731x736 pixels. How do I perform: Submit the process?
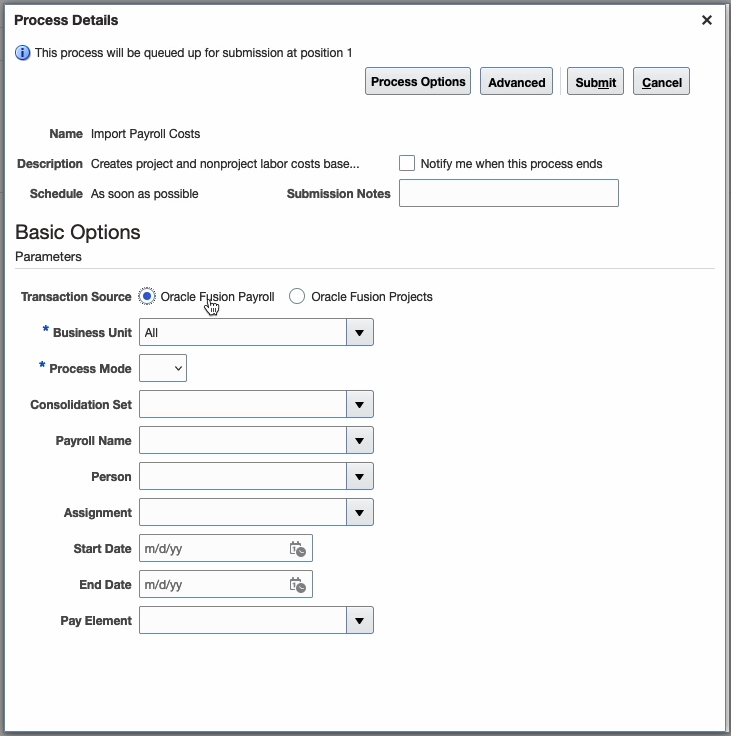coord(595,82)
